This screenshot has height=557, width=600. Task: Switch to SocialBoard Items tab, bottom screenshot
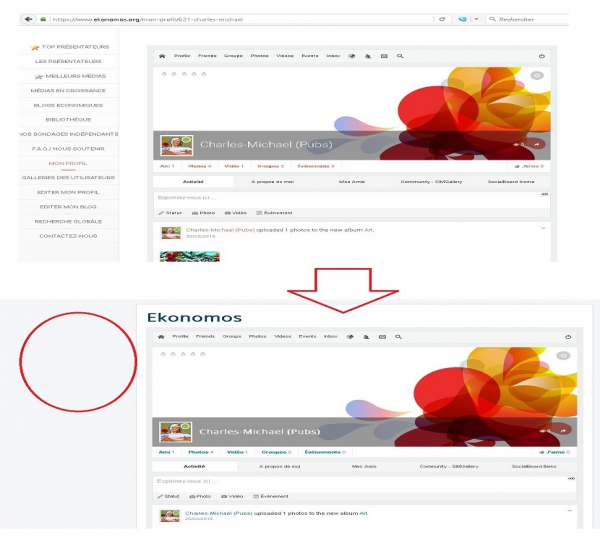tap(534, 466)
